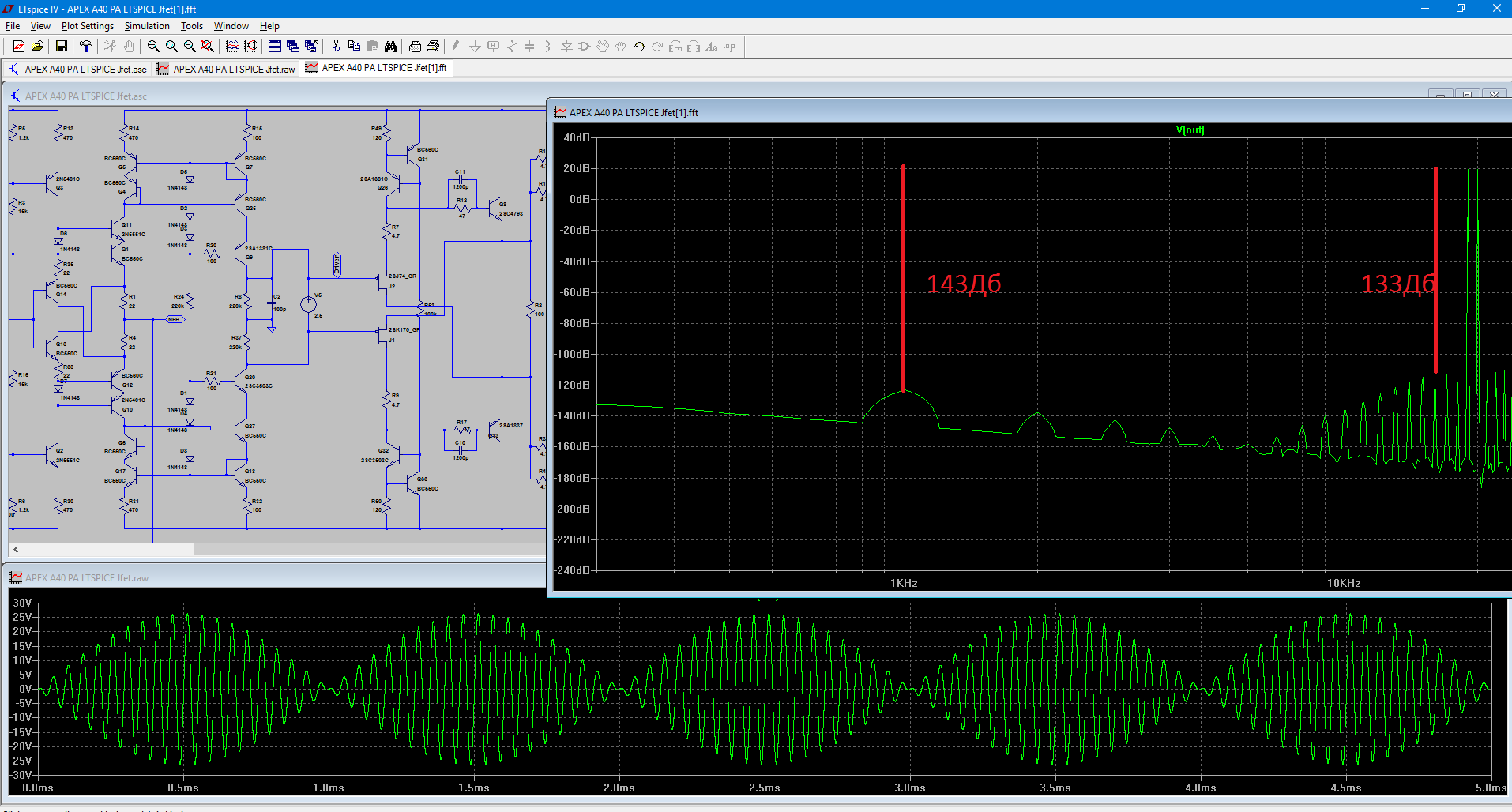The width and height of the screenshot is (1512, 812).
Task: Open the File menu
Action: tap(13, 26)
